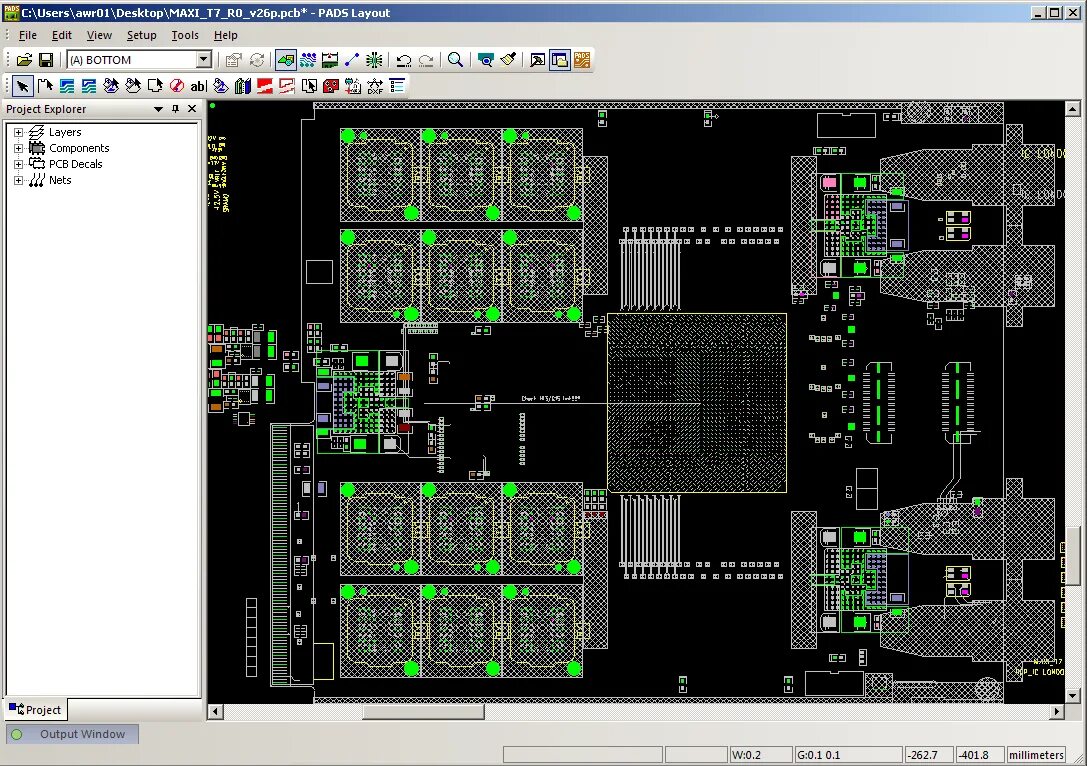Expand the PCB Decals tree node
This screenshot has width=1087, height=766.
(19, 164)
